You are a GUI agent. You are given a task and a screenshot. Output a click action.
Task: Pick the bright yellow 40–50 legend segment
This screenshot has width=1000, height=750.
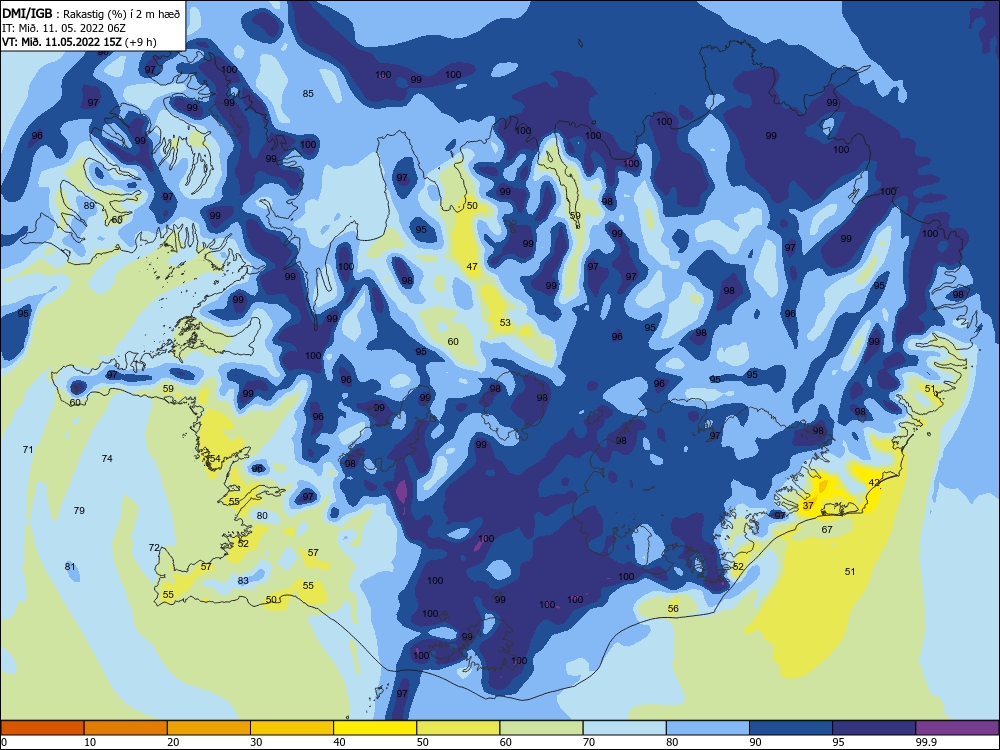[x=375, y=728]
